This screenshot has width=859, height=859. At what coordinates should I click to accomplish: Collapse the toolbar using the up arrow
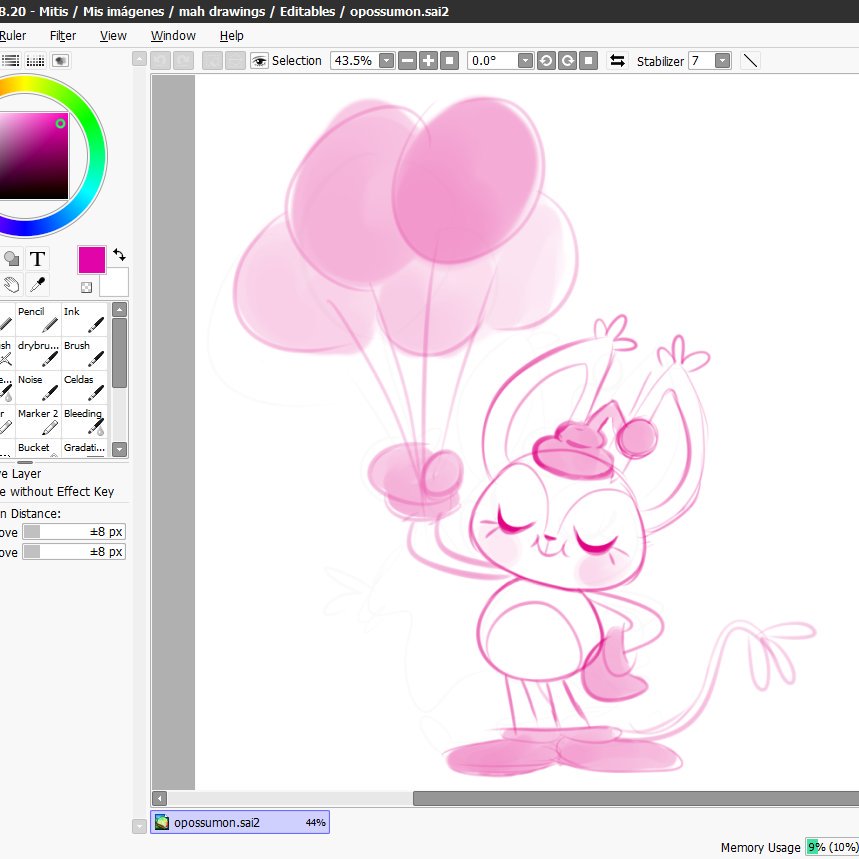pos(139,59)
